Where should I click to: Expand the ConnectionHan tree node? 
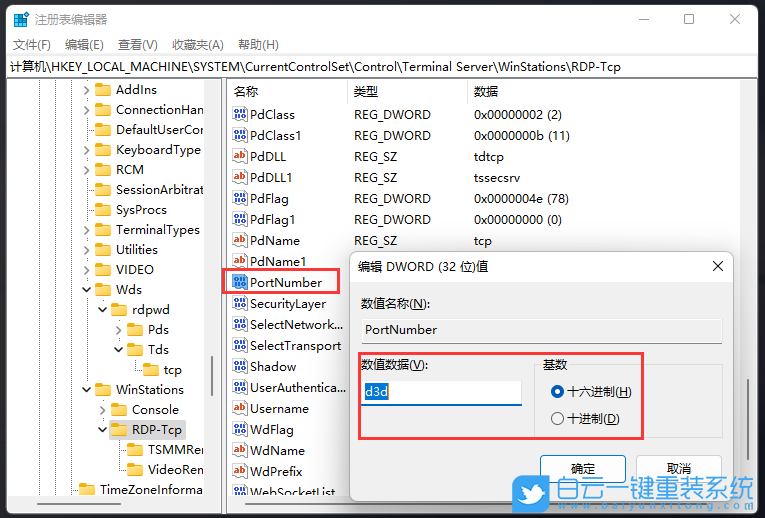click(86, 110)
